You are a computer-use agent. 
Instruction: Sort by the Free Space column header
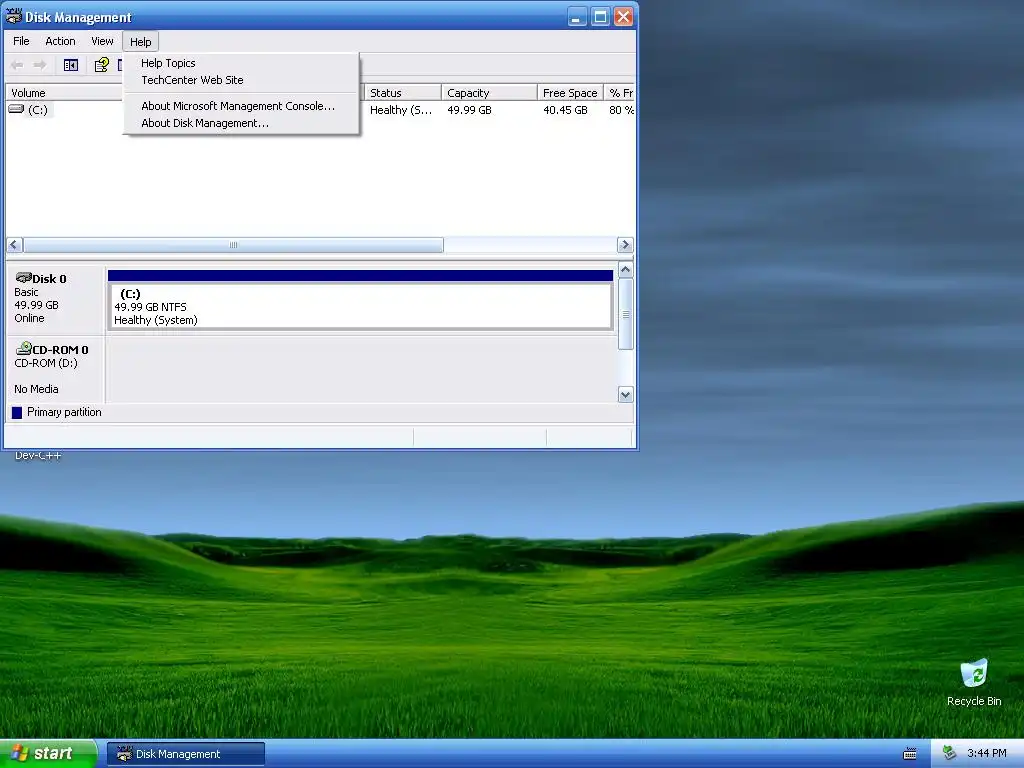pyautogui.click(x=570, y=93)
